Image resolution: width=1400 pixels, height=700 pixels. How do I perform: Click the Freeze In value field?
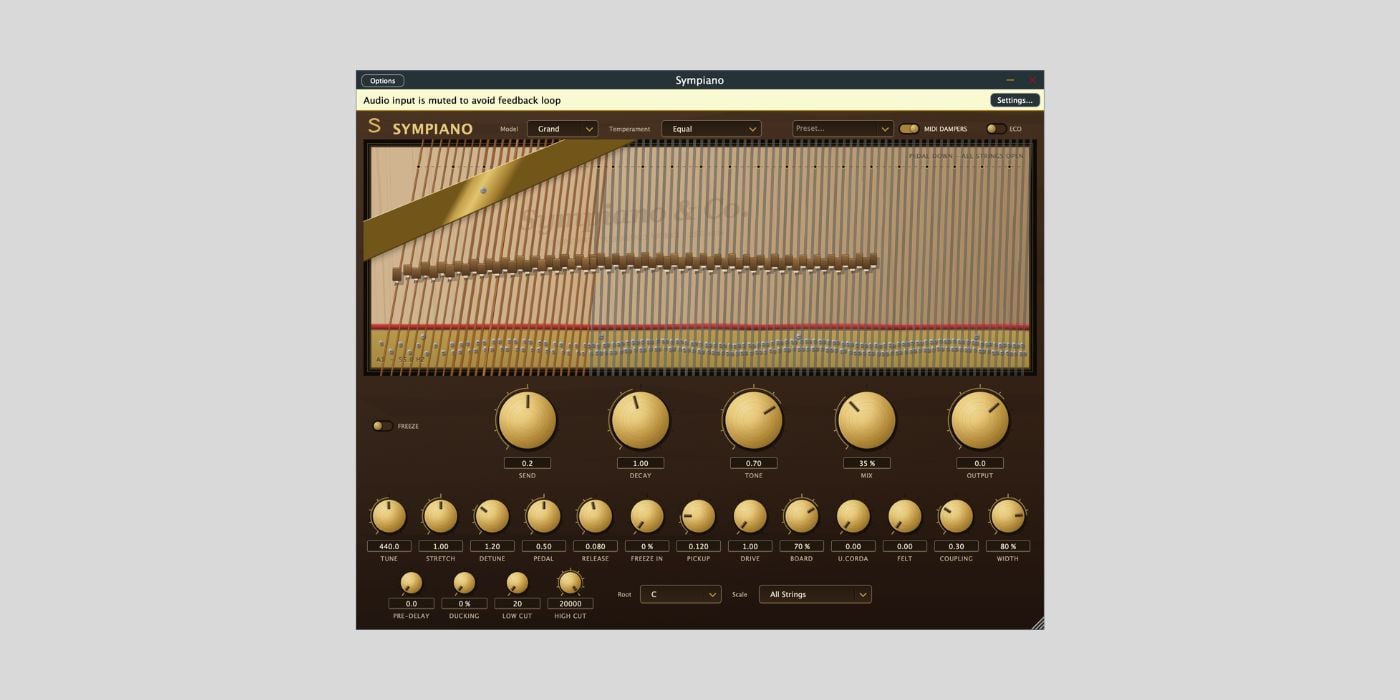coord(647,546)
